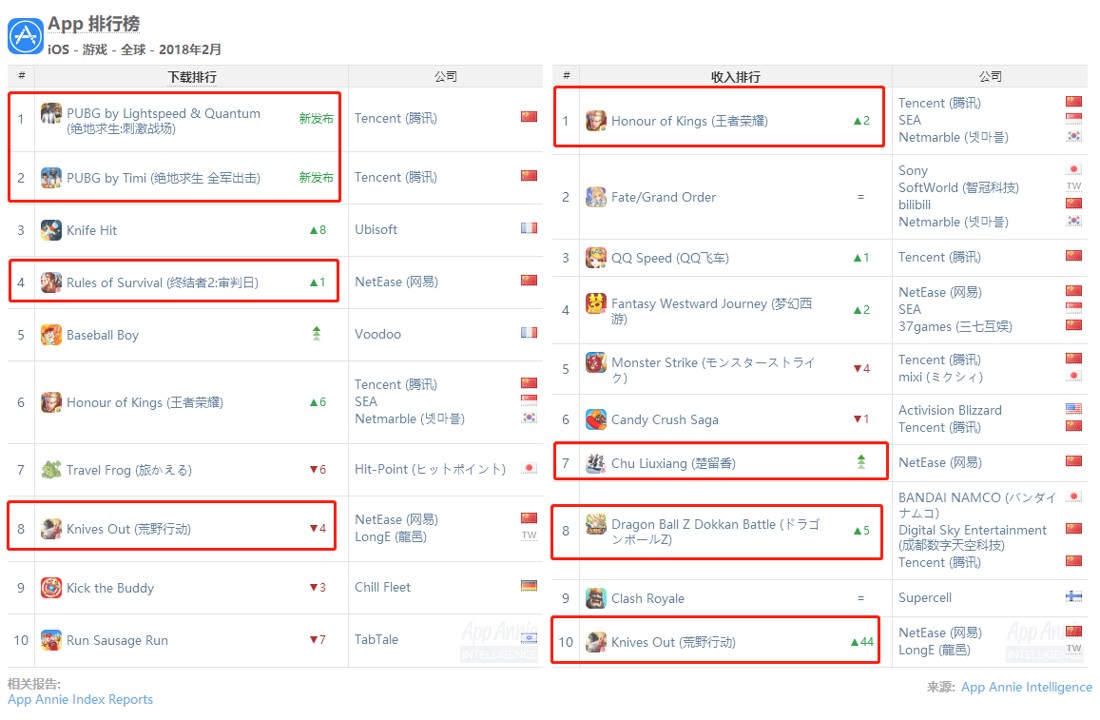Click the Fate/Grand Order game title
The height and width of the screenshot is (720, 1100).
click(x=664, y=197)
